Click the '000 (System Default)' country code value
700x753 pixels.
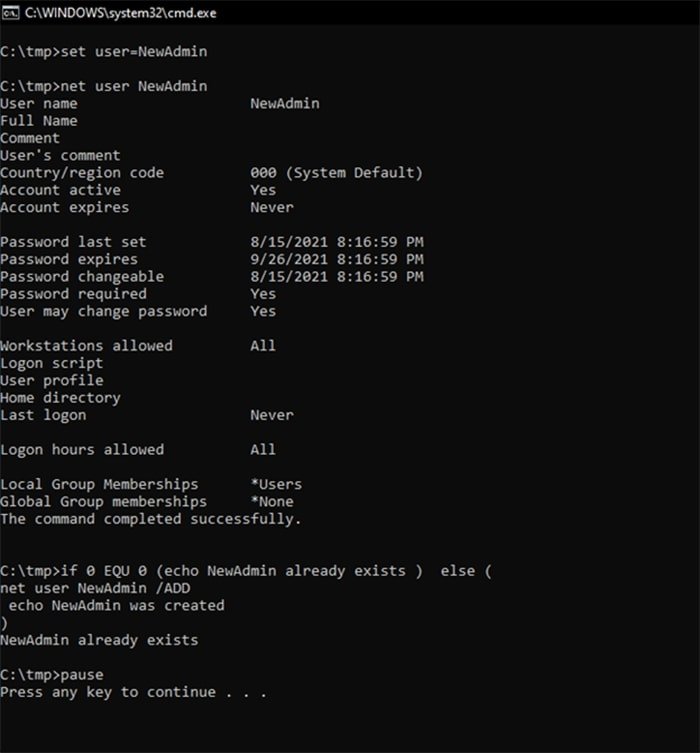336,173
